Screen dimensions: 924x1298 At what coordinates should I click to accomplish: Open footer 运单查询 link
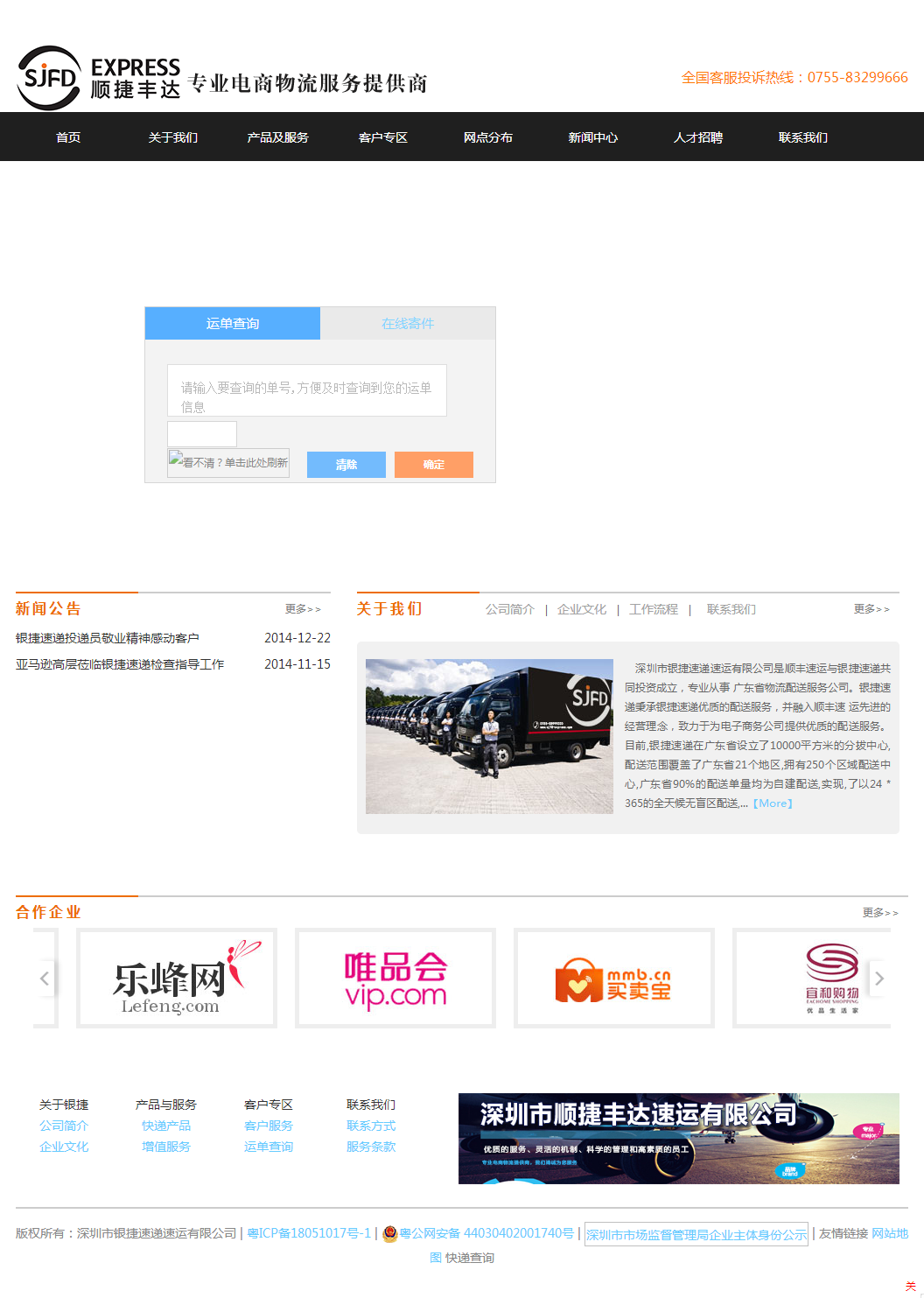pos(269,1147)
